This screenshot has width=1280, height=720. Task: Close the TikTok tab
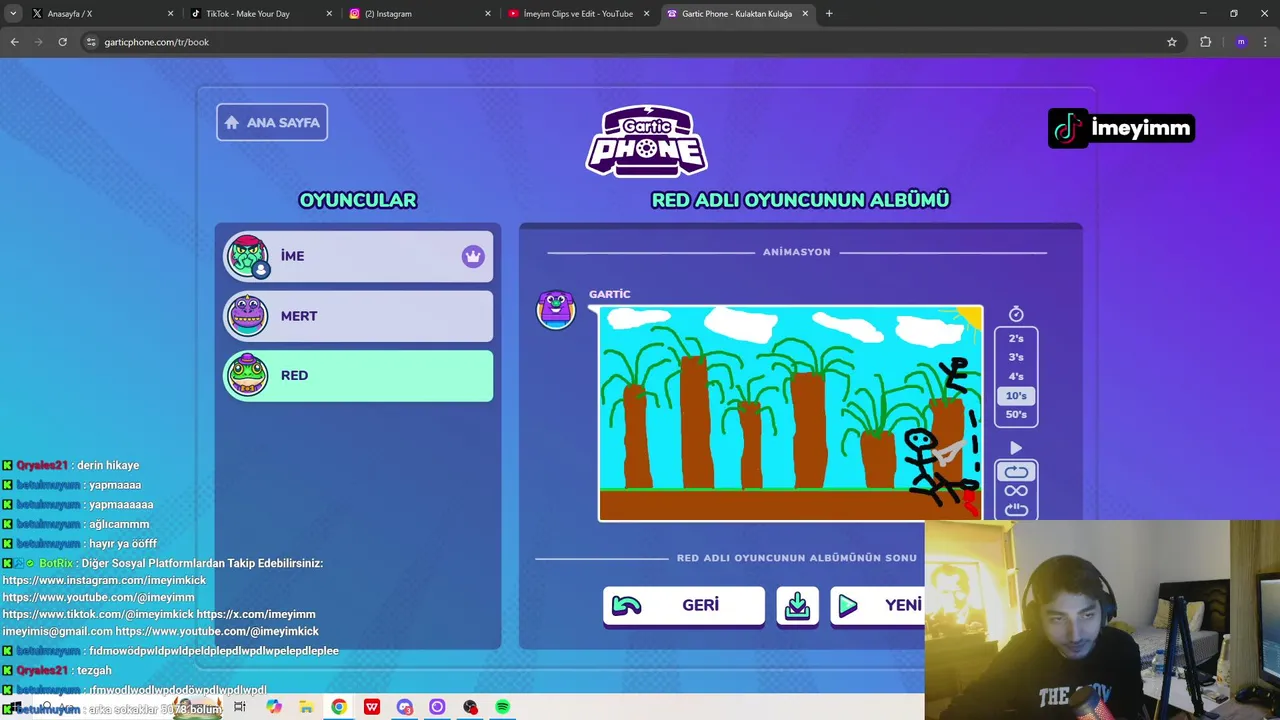(329, 14)
